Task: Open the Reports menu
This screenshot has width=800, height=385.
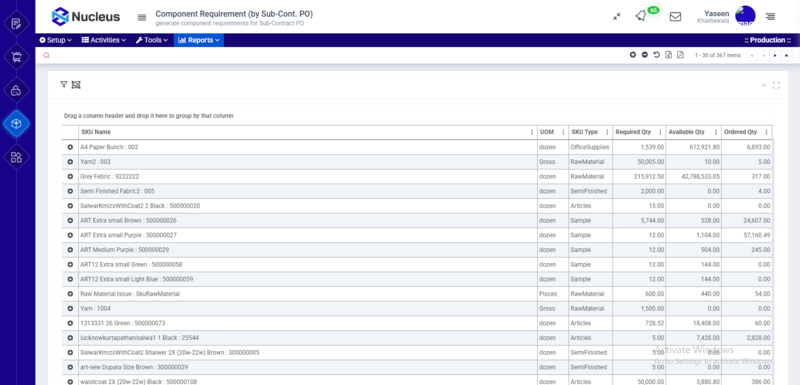Action: click(x=199, y=40)
